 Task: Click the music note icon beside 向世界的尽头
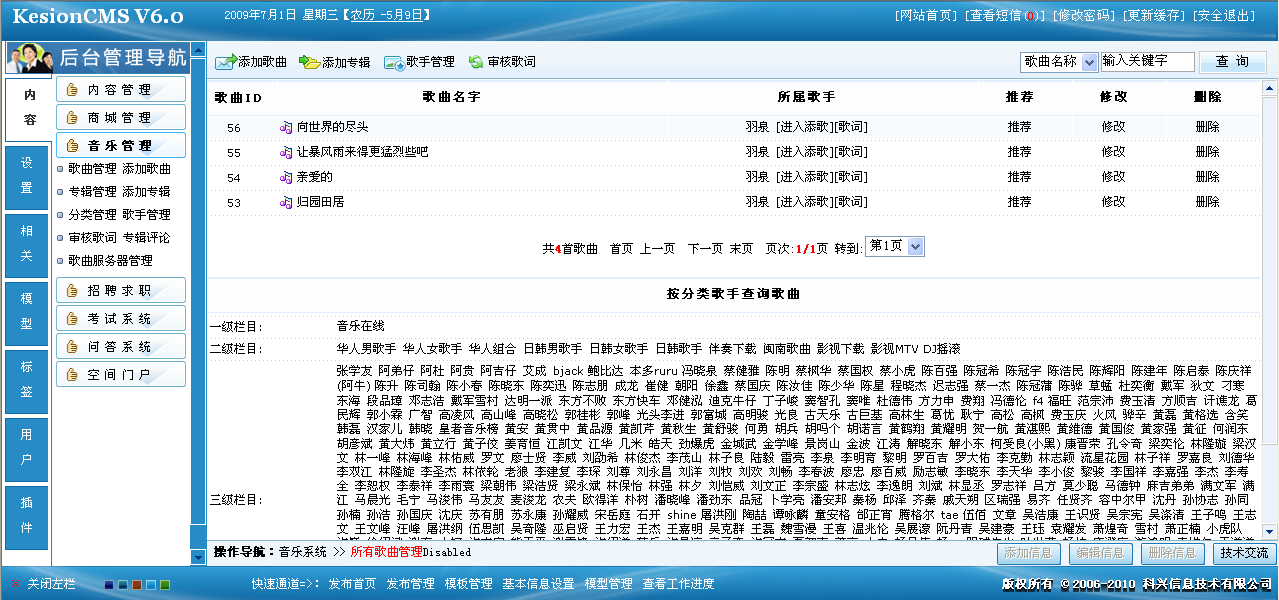click(284, 127)
